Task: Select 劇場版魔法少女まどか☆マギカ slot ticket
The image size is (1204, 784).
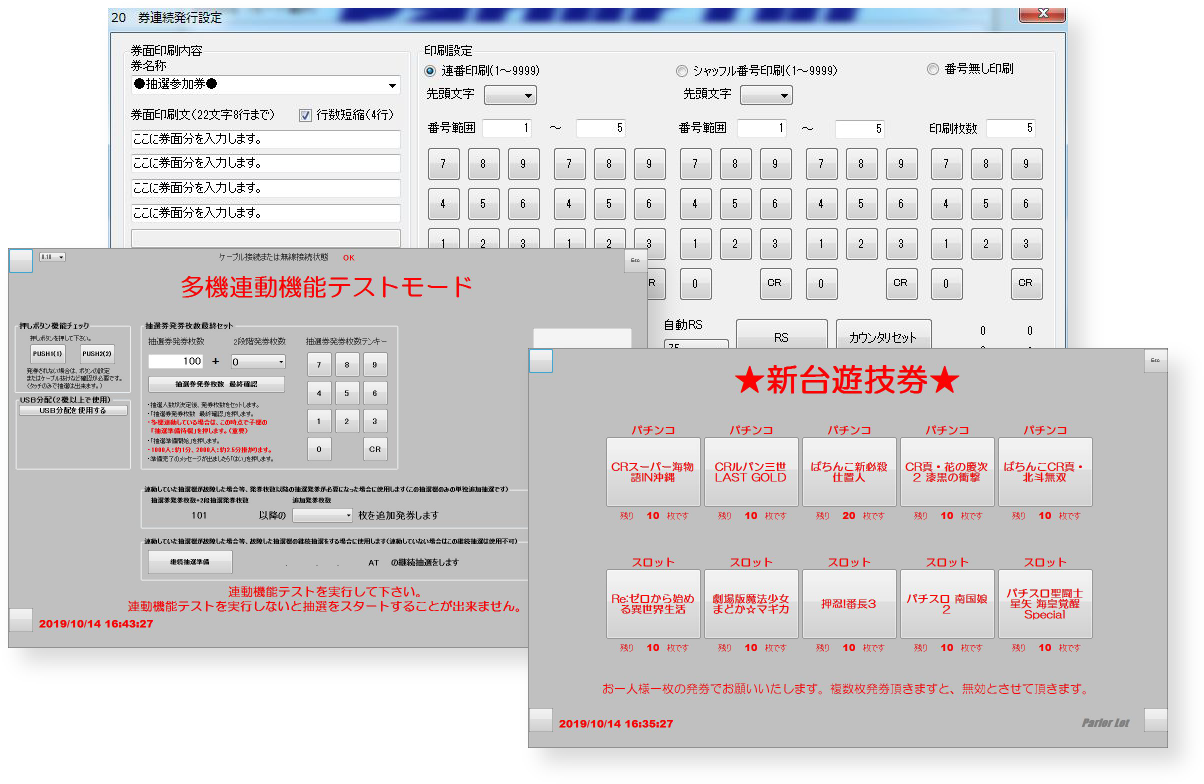Action: pyautogui.click(x=751, y=604)
